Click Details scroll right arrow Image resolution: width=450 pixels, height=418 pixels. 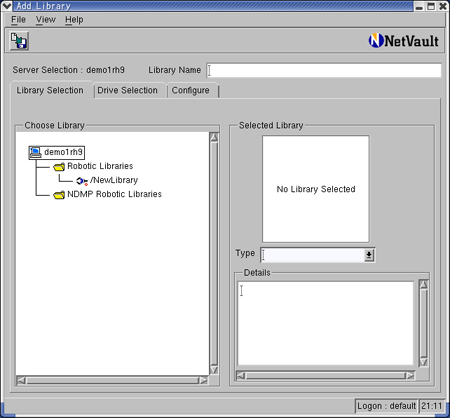click(x=410, y=376)
